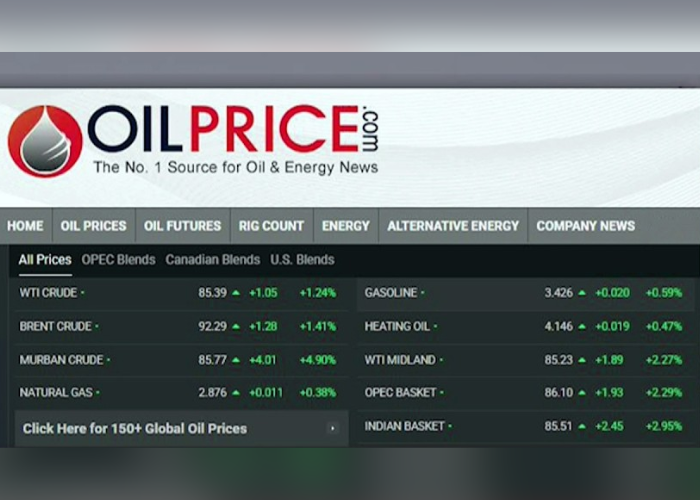Viewport: 700px width, 500px height.
Task: Open the OIL PRICES menu item
Action: click(x=93, y=226)
